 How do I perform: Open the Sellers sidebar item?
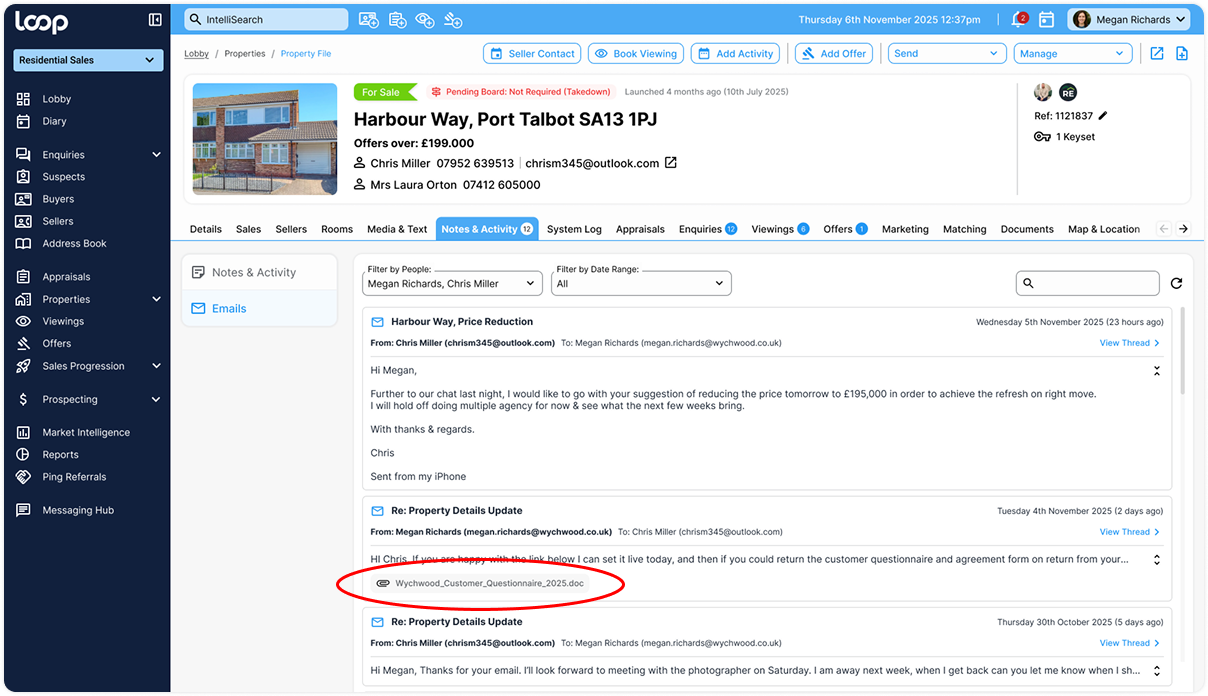click(x=57, y=221)
